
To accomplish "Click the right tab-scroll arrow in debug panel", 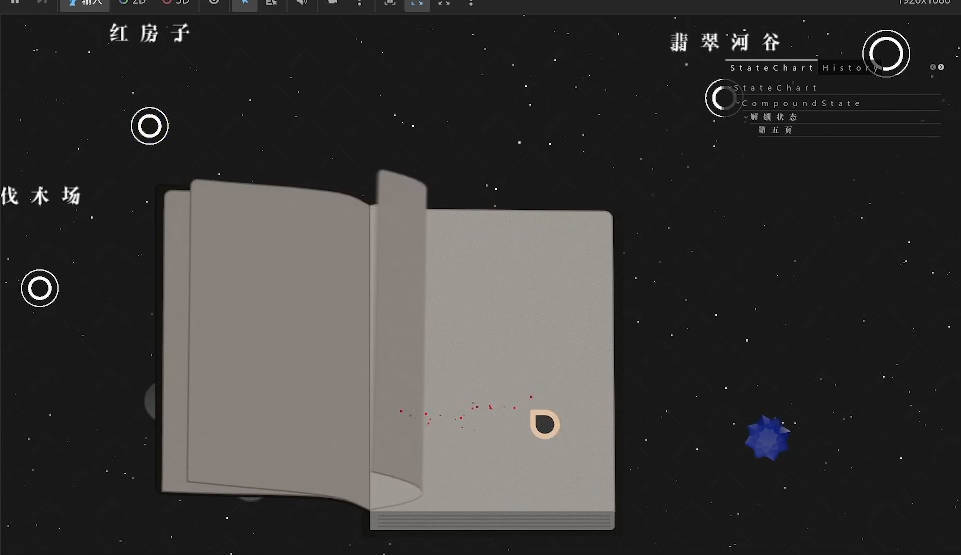I will (x=941, y=67).
